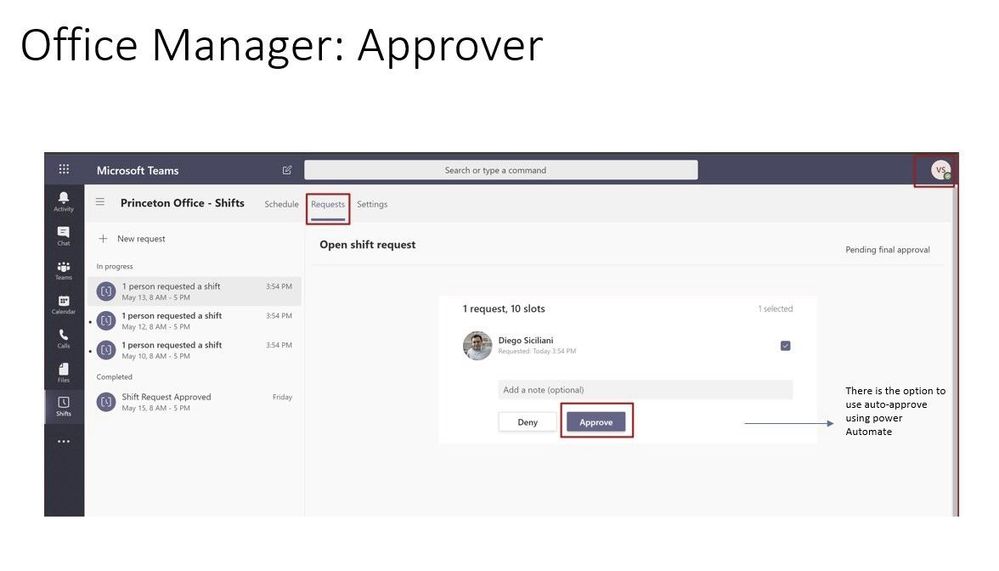999x571 pixels.
Task: Click the compose new chat icon
Action: click(287, 170)
